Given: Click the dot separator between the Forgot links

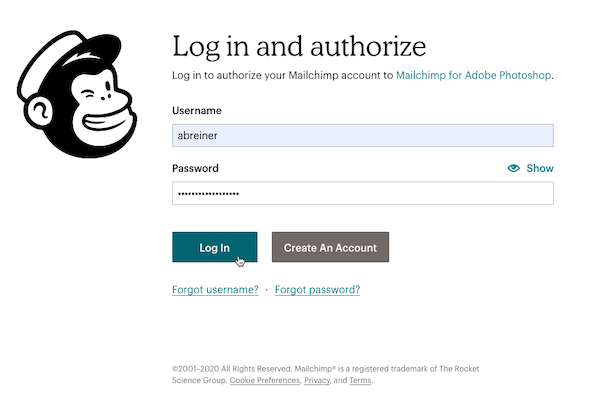Looking at the screenshot, I should [x=267, y=290].
